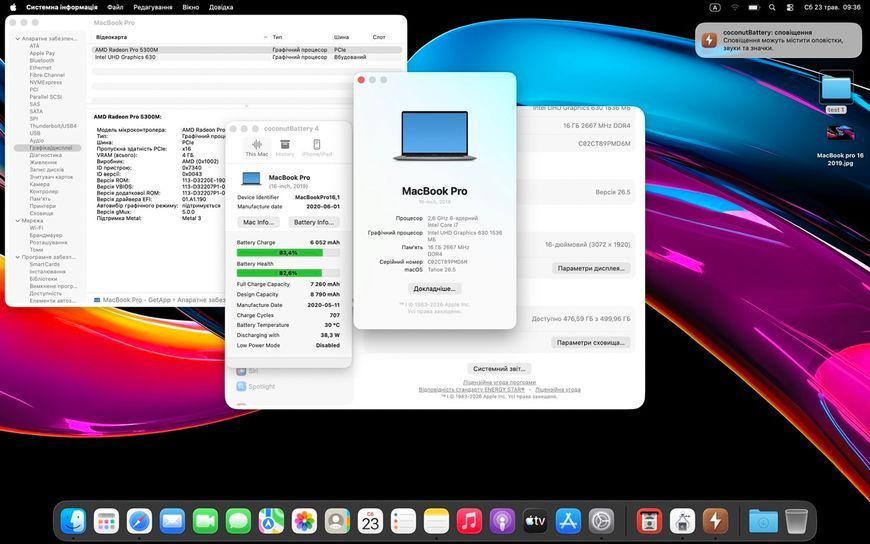Open Podcasts in the Dock
Viewport: 870px width, 544px height.
[x=502, y=521]
